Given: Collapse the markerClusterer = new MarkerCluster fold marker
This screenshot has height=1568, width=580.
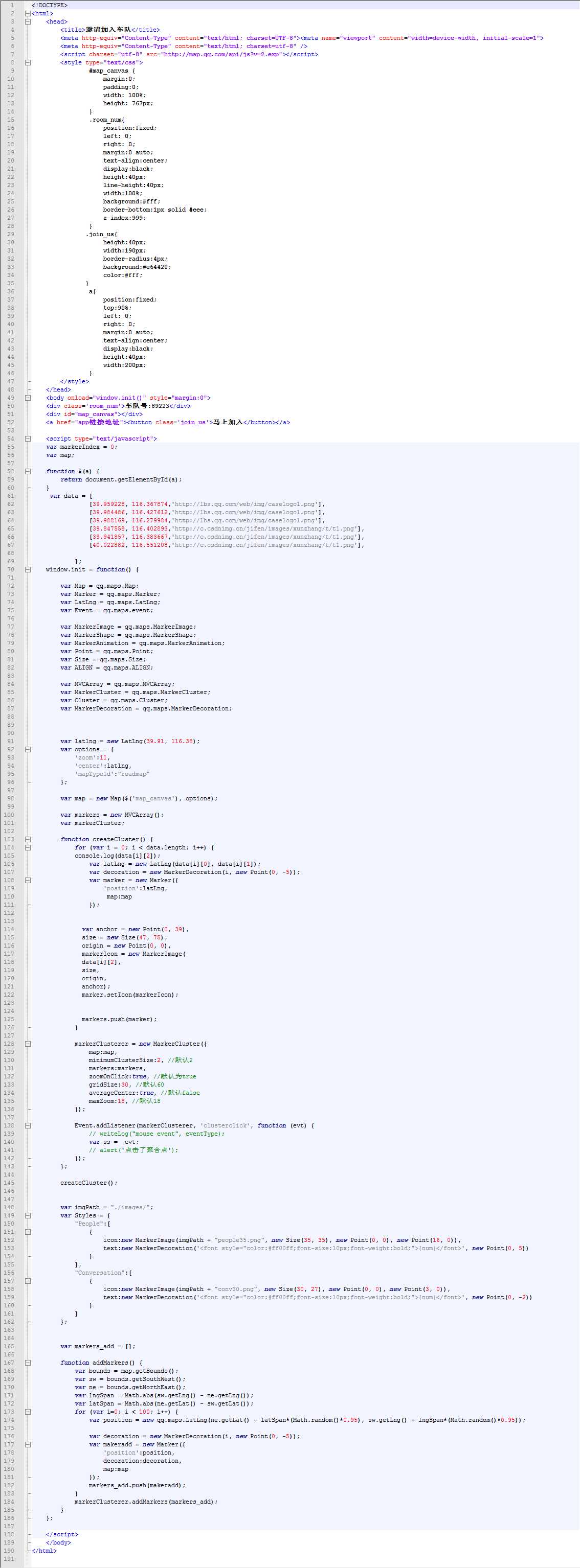Looking at the screenshot, I should pyautogui.click(x=28, y=1044).
